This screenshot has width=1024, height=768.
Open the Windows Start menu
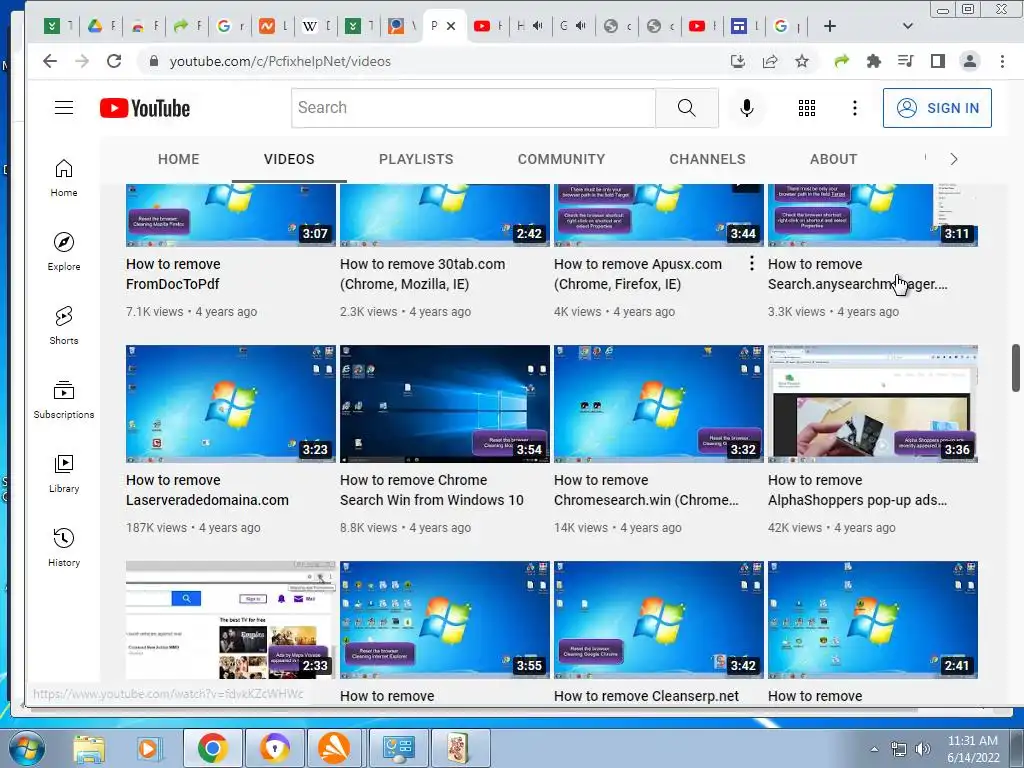pos(25,748)
